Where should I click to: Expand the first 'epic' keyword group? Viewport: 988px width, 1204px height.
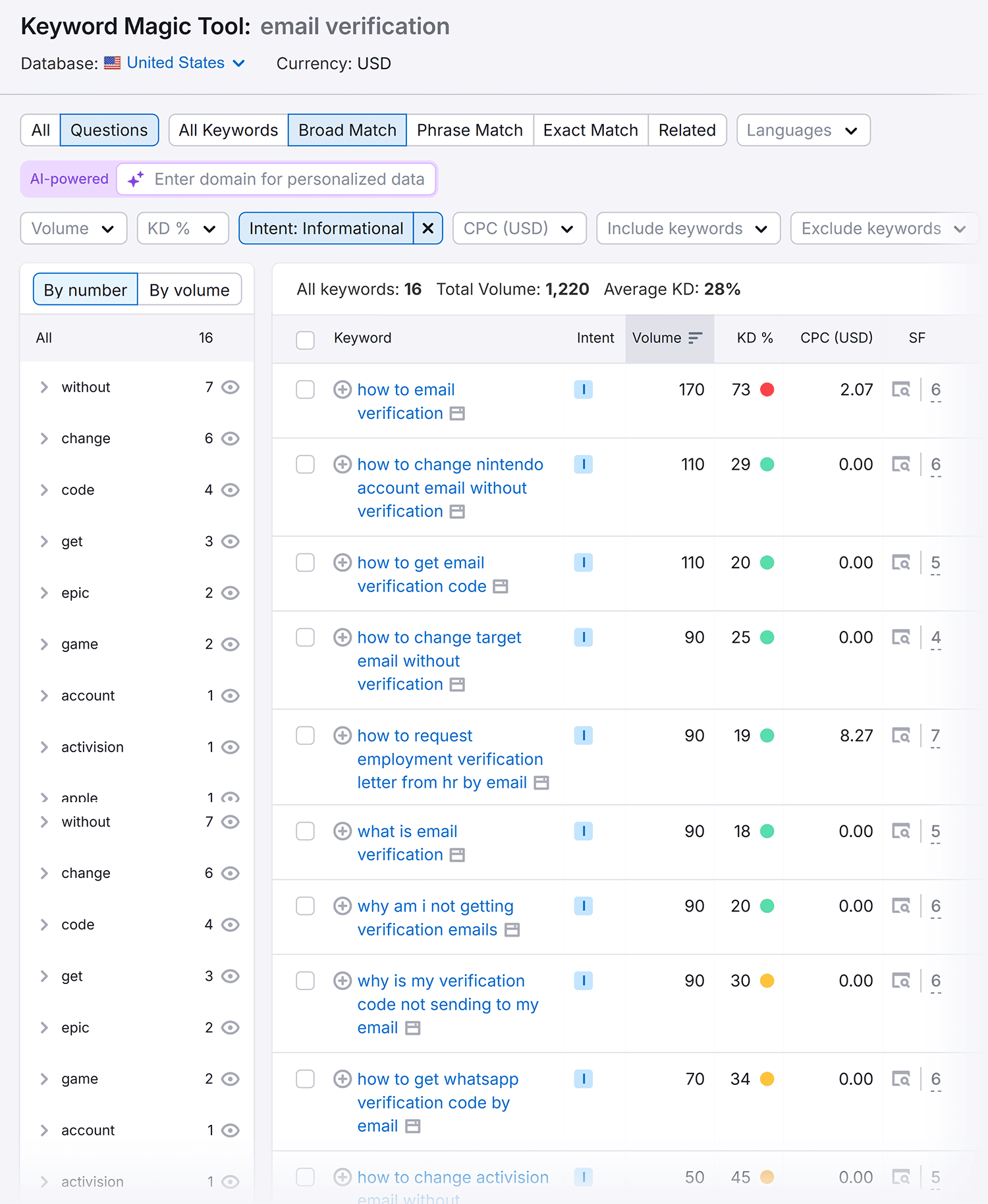(44, 593)
